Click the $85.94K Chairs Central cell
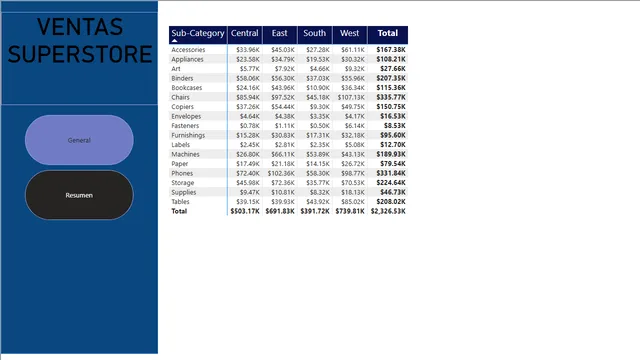Viewport: 640px width, 360px height. click(x=248, y=97)
